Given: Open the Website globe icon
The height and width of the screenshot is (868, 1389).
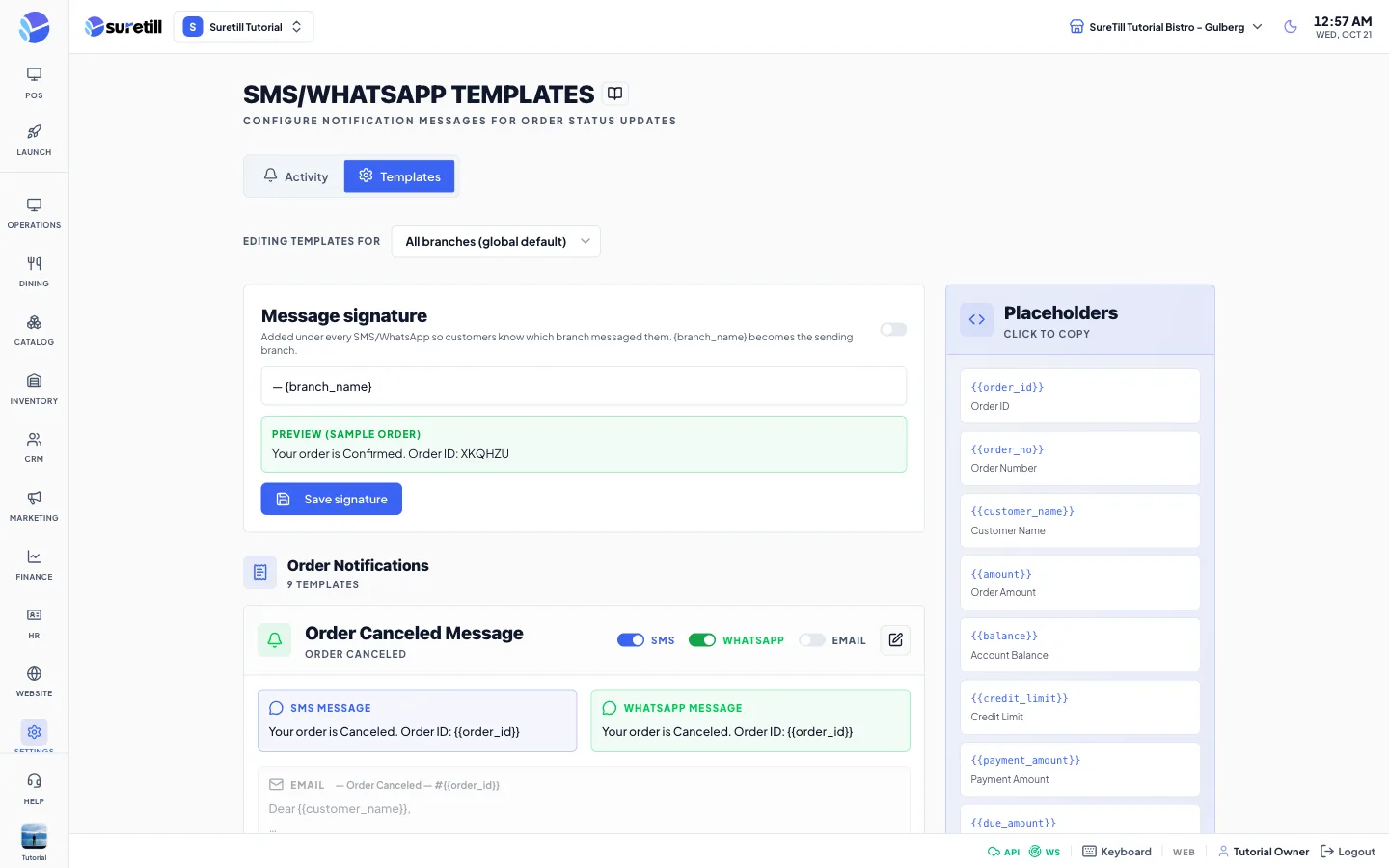Looking at the screenshot, I should coord(34,682).
